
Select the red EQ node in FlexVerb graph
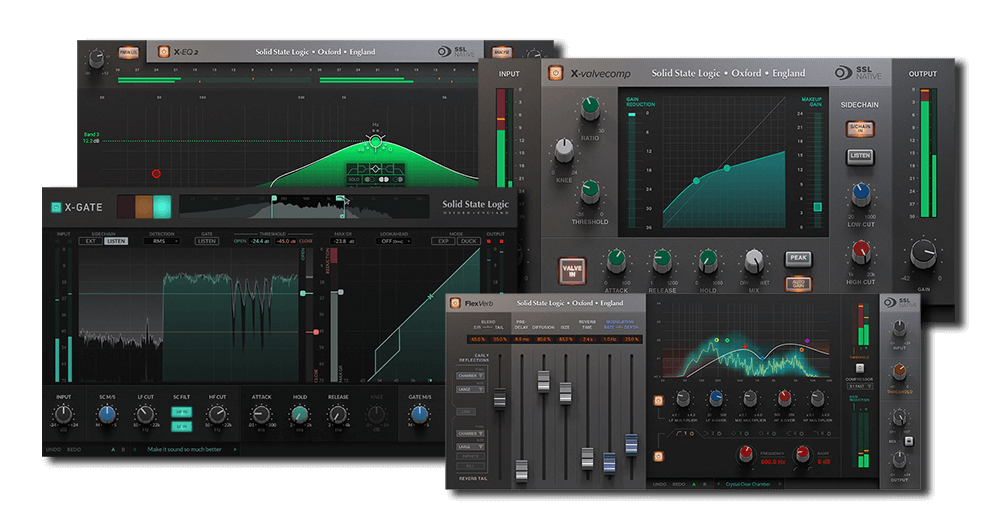click(744, 346)
